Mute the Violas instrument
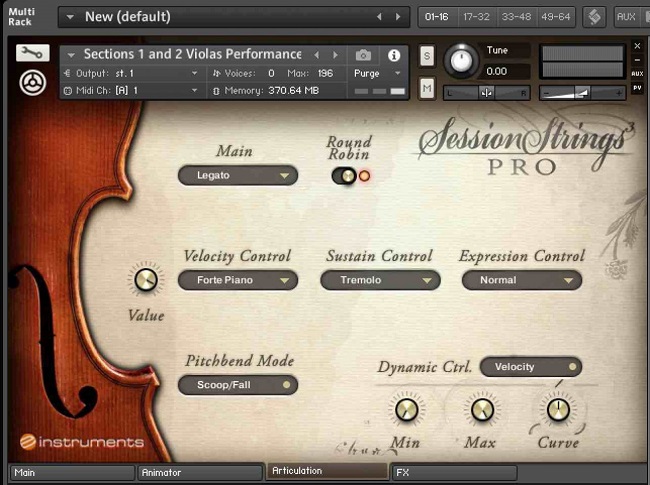The height and width of the screenshot is (485, 650). [427, 88]
